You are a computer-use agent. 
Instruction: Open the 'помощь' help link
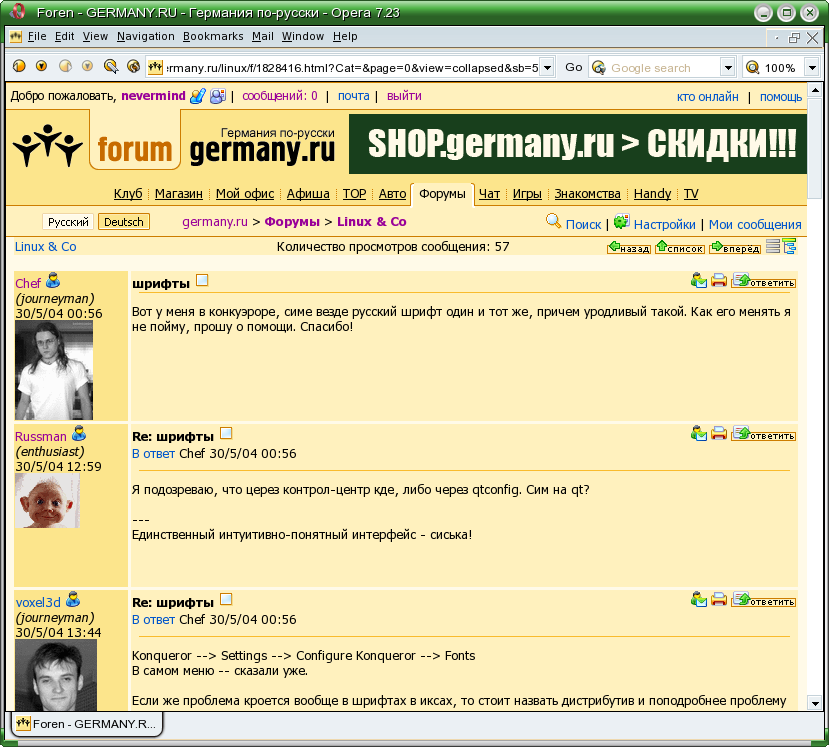point(781,97)
